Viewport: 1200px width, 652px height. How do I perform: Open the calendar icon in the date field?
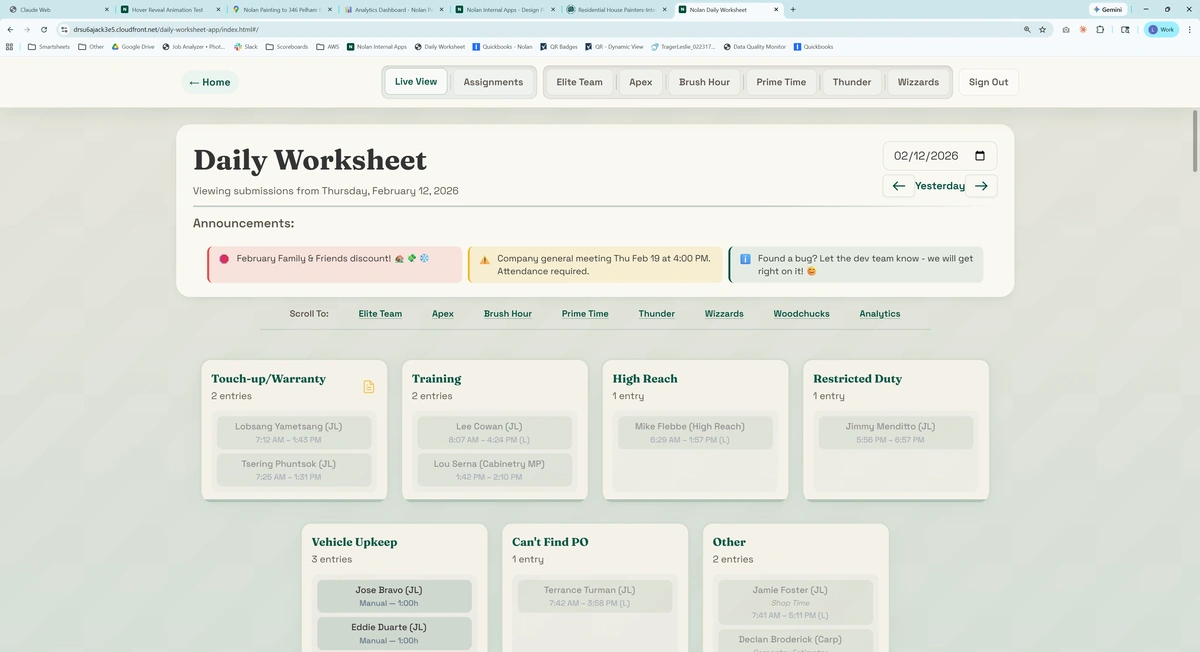click(x=978, y=155)
